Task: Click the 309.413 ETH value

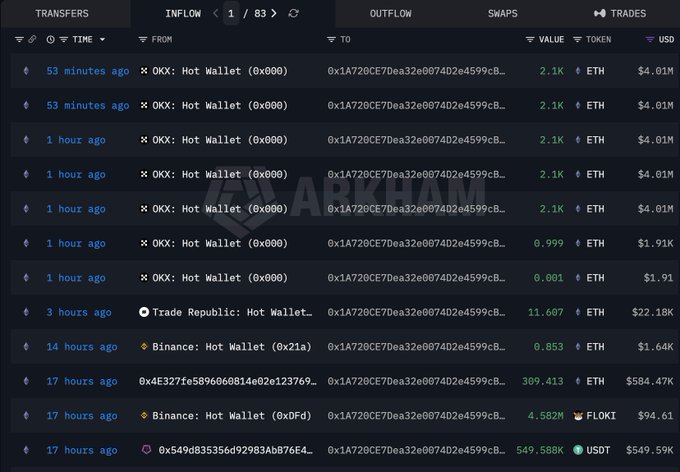Action: click(543, 381)
